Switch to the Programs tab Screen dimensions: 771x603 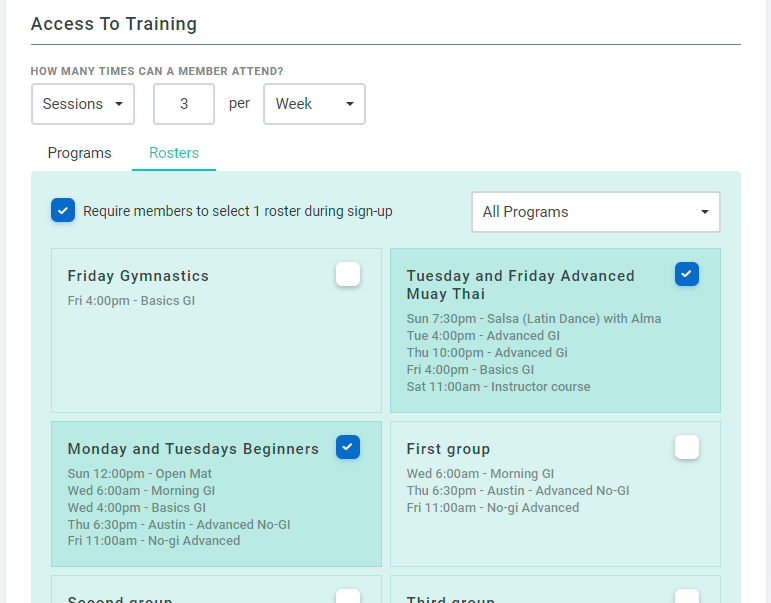click(x=80, y=153)
